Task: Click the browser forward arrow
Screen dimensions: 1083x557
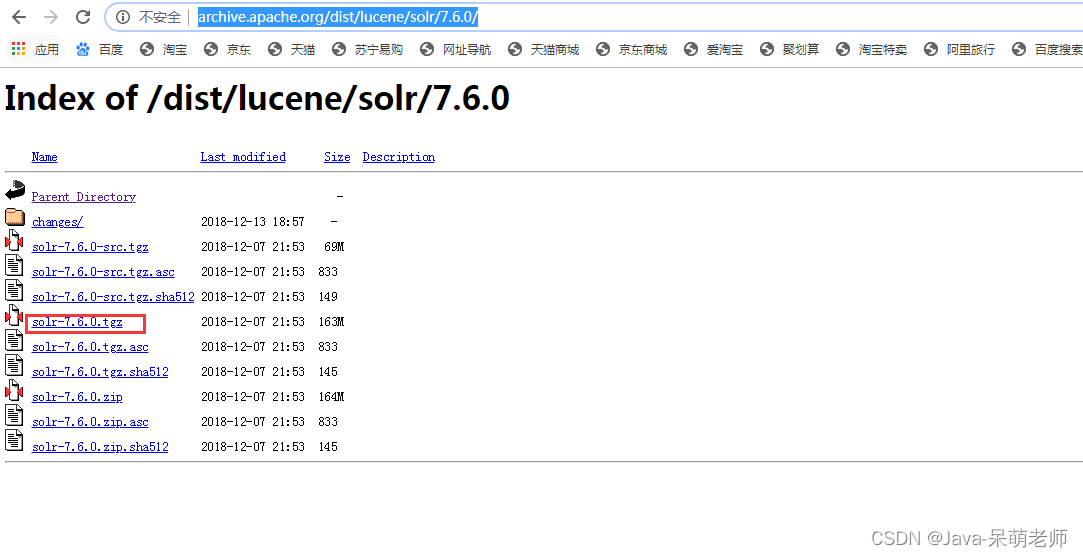Action: [x=50, y=17]
